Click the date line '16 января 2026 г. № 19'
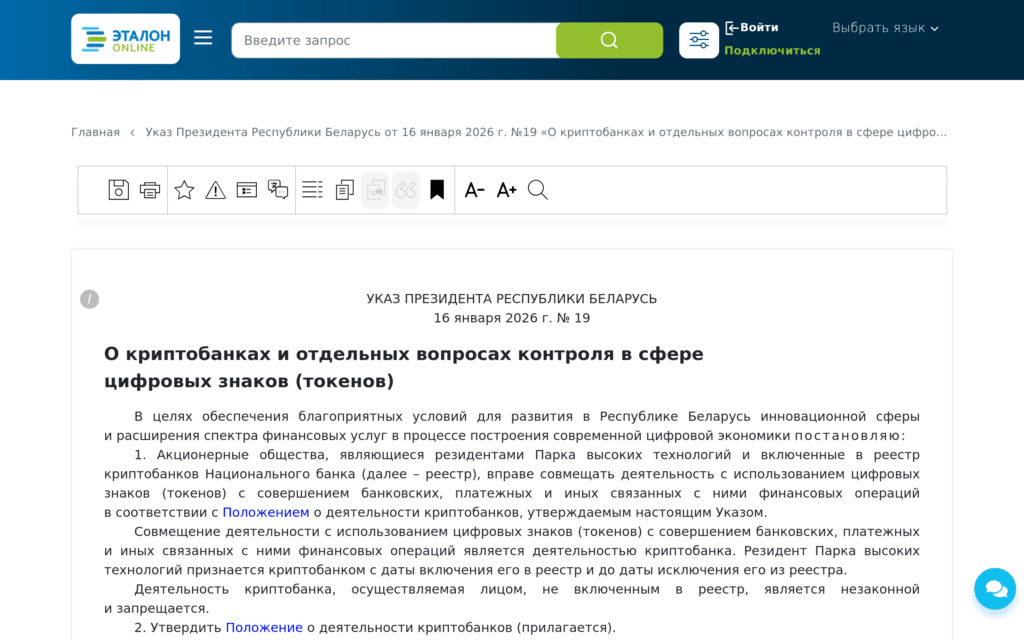This screenshot has width=1024, height=640. pyautogui.click(x=512, y=318)
